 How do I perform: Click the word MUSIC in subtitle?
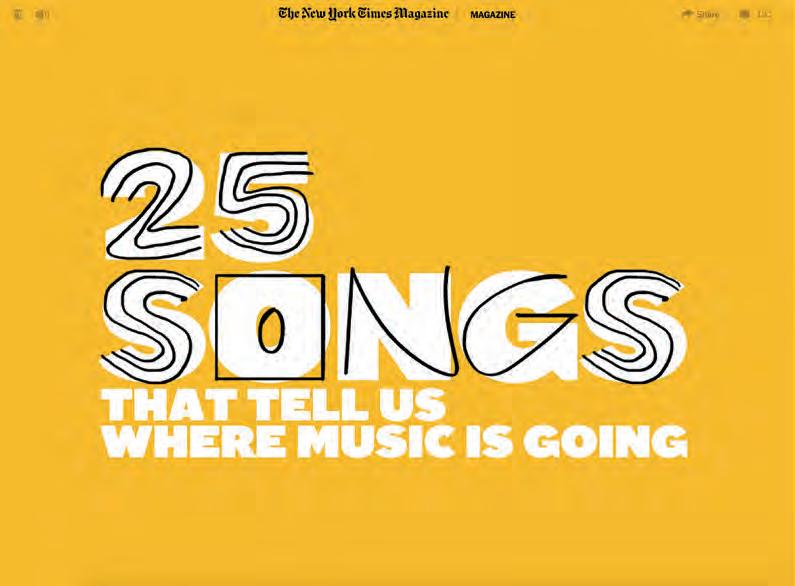tap(376, 442)
